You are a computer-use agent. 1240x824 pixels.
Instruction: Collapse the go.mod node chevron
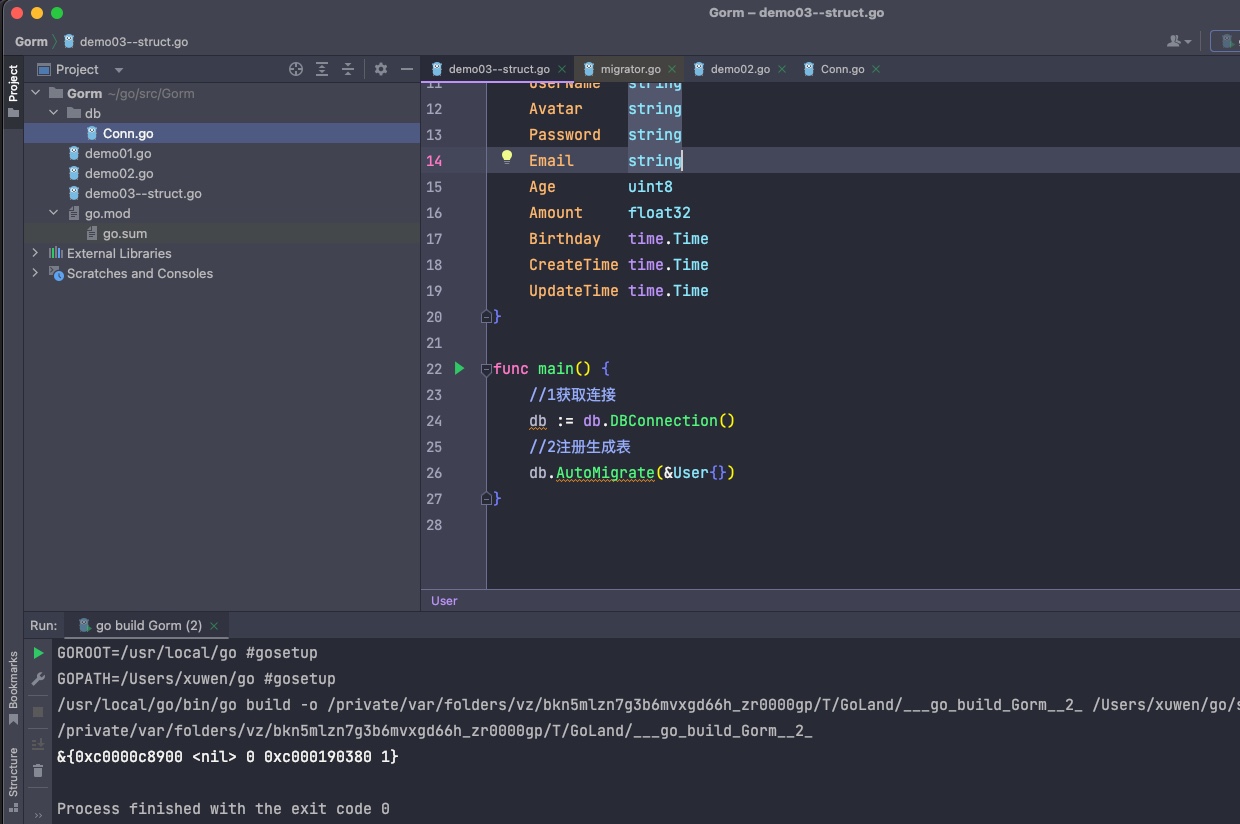(x=54, y=213)
